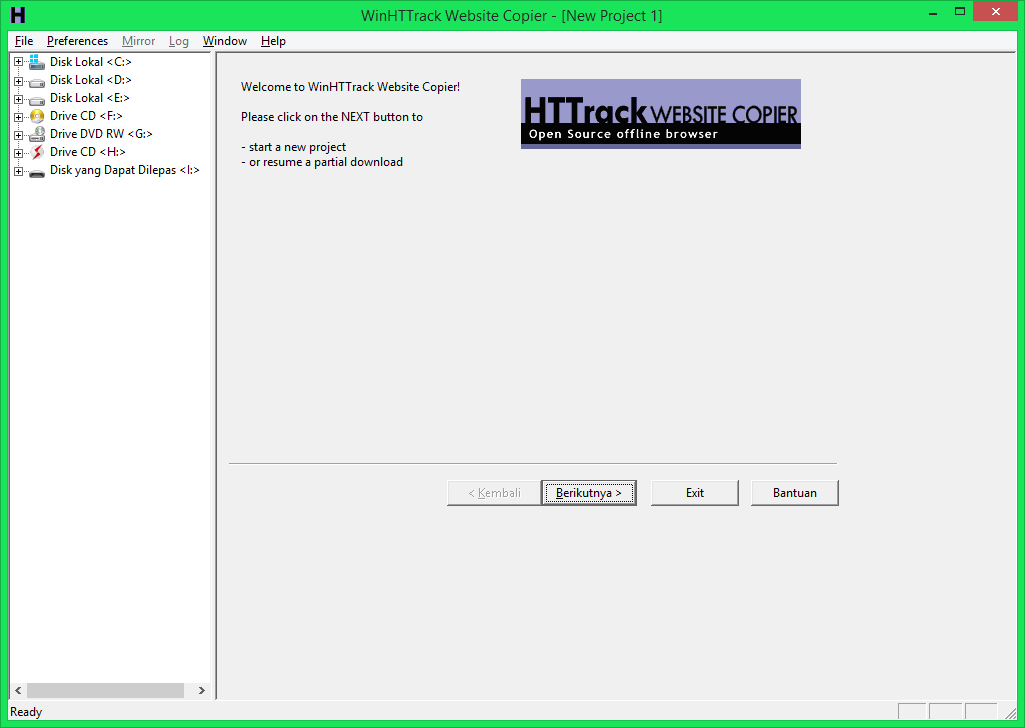
Task: Select the Drive CD <H:> label
Action: tap(88, 152)
